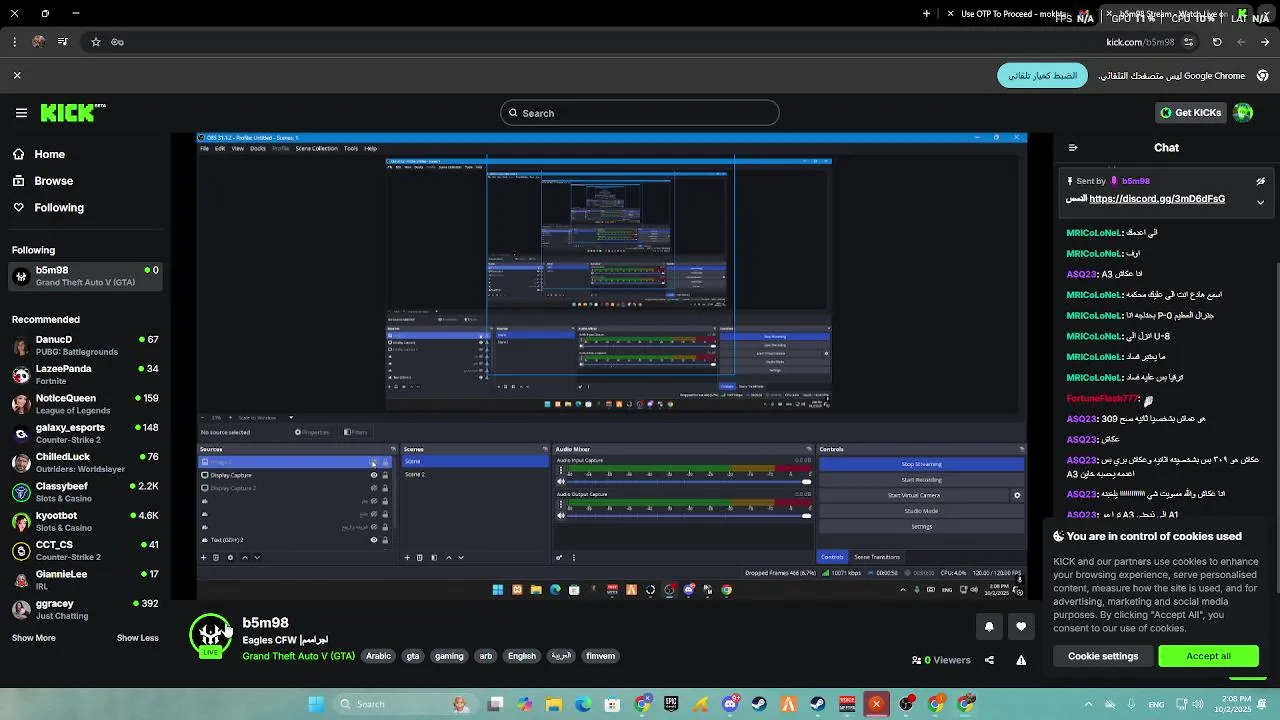1280x720 pixels.
Task: Click the b5m98 streamer avatar
Action: tap(211, 634)
